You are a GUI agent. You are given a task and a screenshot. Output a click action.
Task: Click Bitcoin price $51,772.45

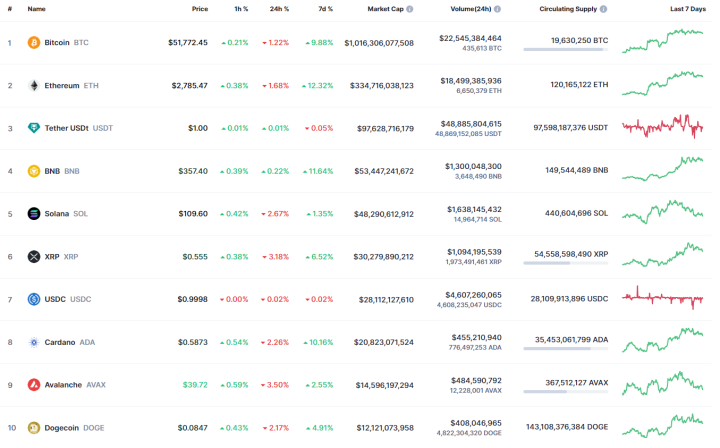pos(188,43)
